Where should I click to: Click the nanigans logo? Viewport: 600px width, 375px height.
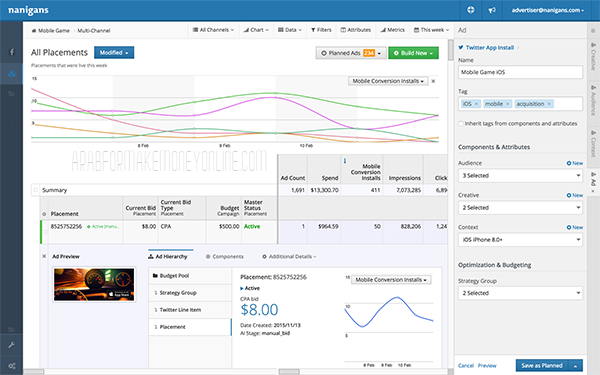tap(28, 10)
